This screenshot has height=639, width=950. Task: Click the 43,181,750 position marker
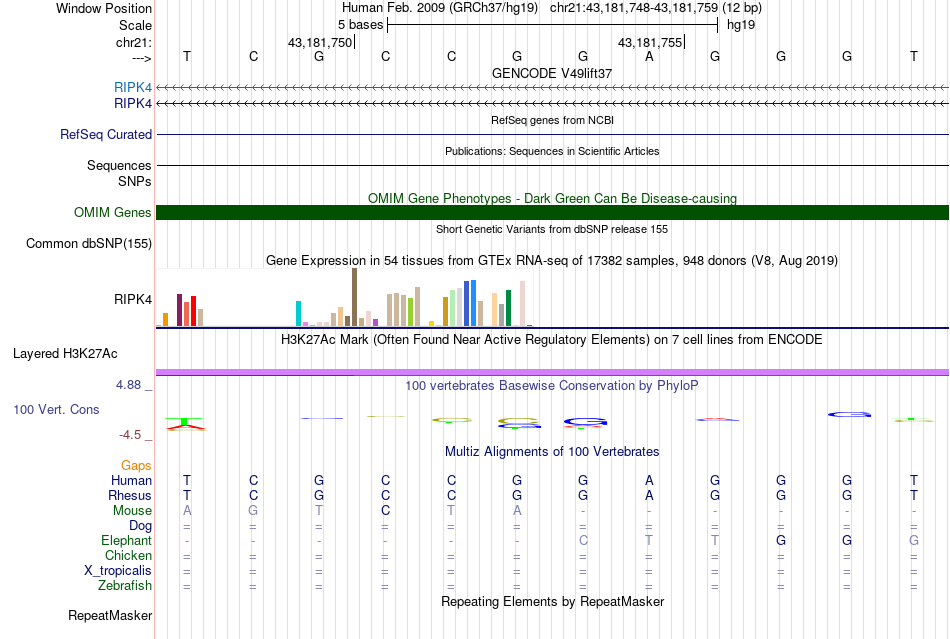pyautogui.click(x=320, y=42)
